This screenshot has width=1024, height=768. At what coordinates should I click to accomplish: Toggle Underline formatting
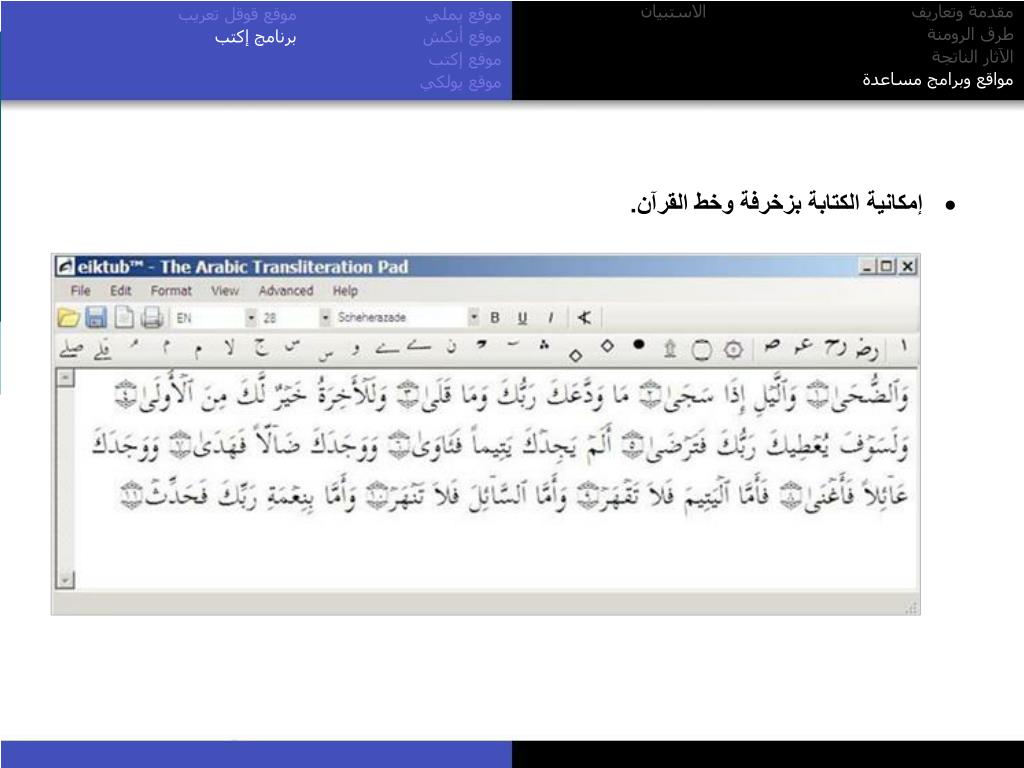522,317
